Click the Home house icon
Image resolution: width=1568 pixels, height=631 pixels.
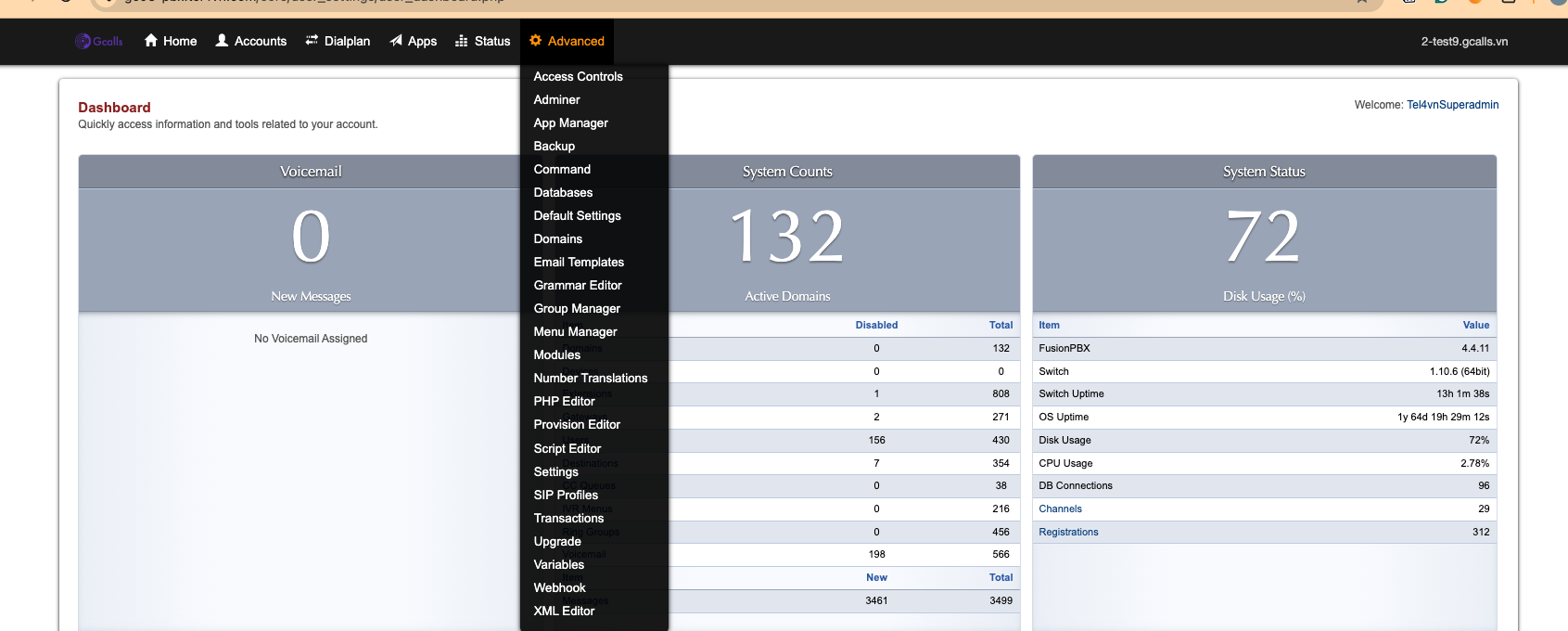[151, 41]
